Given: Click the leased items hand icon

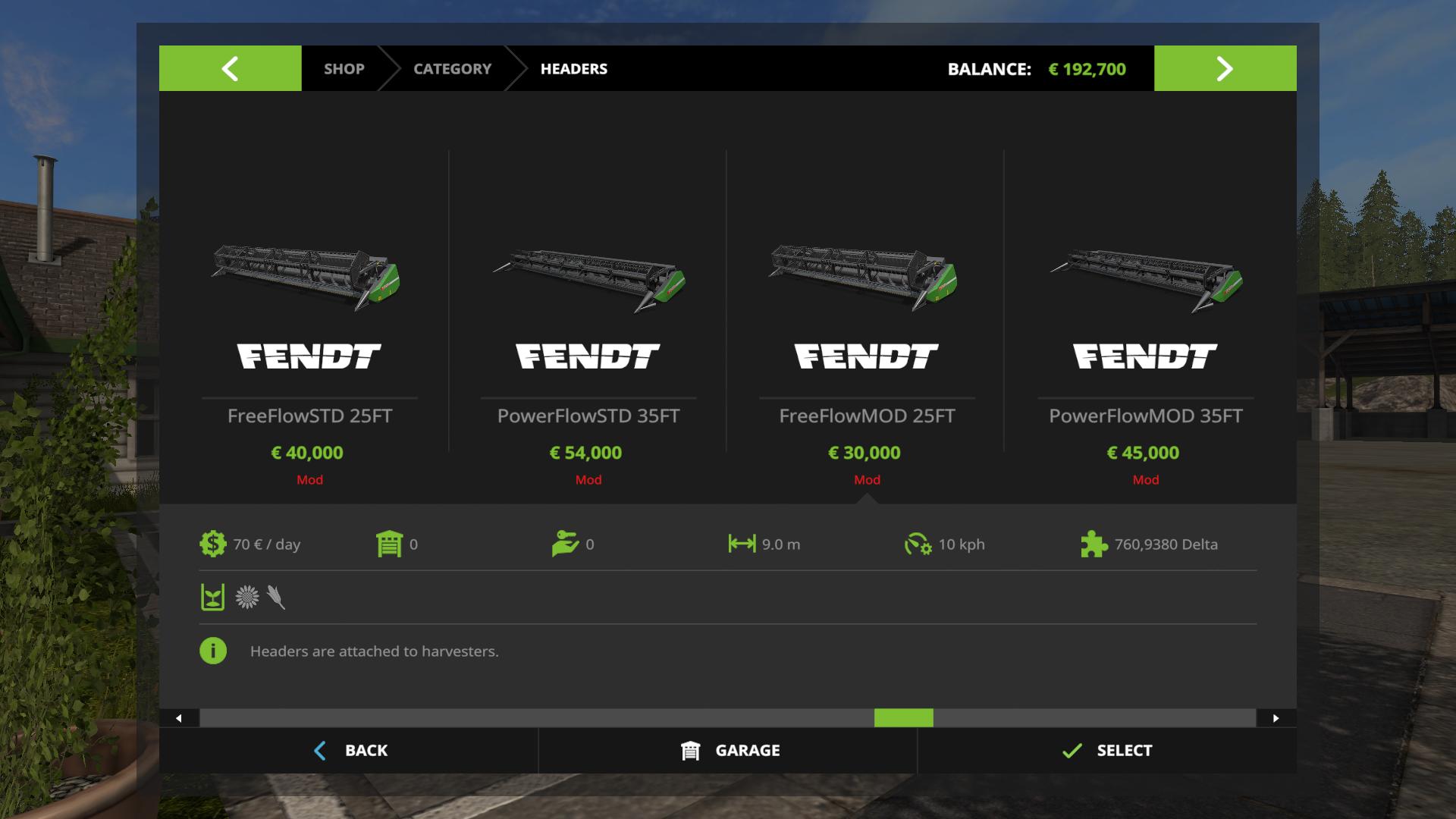Looking at the screenshot, I should pyautogui.click(x=565, y=544).
